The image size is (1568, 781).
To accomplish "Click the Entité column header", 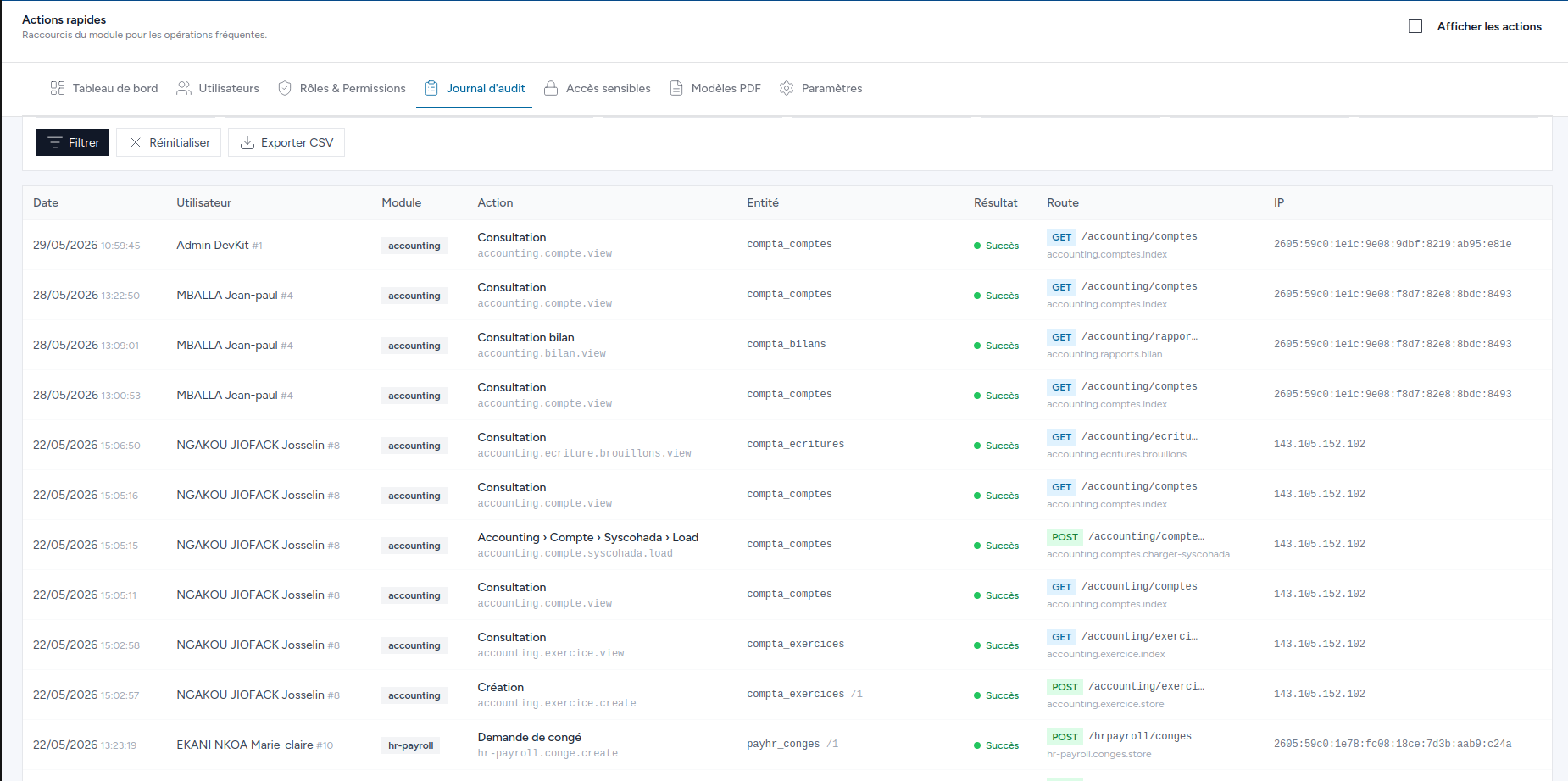I will click(763, 202).
